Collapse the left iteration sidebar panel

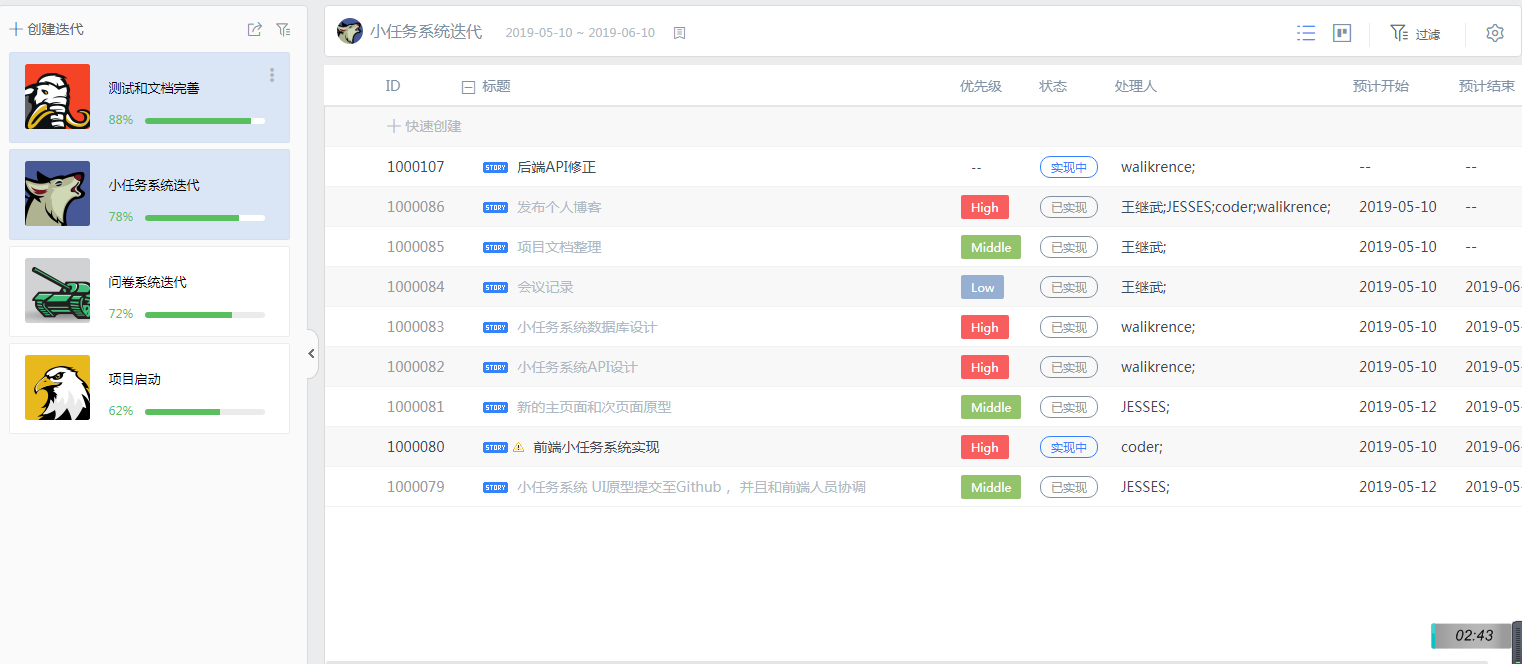tap(311, 353)
